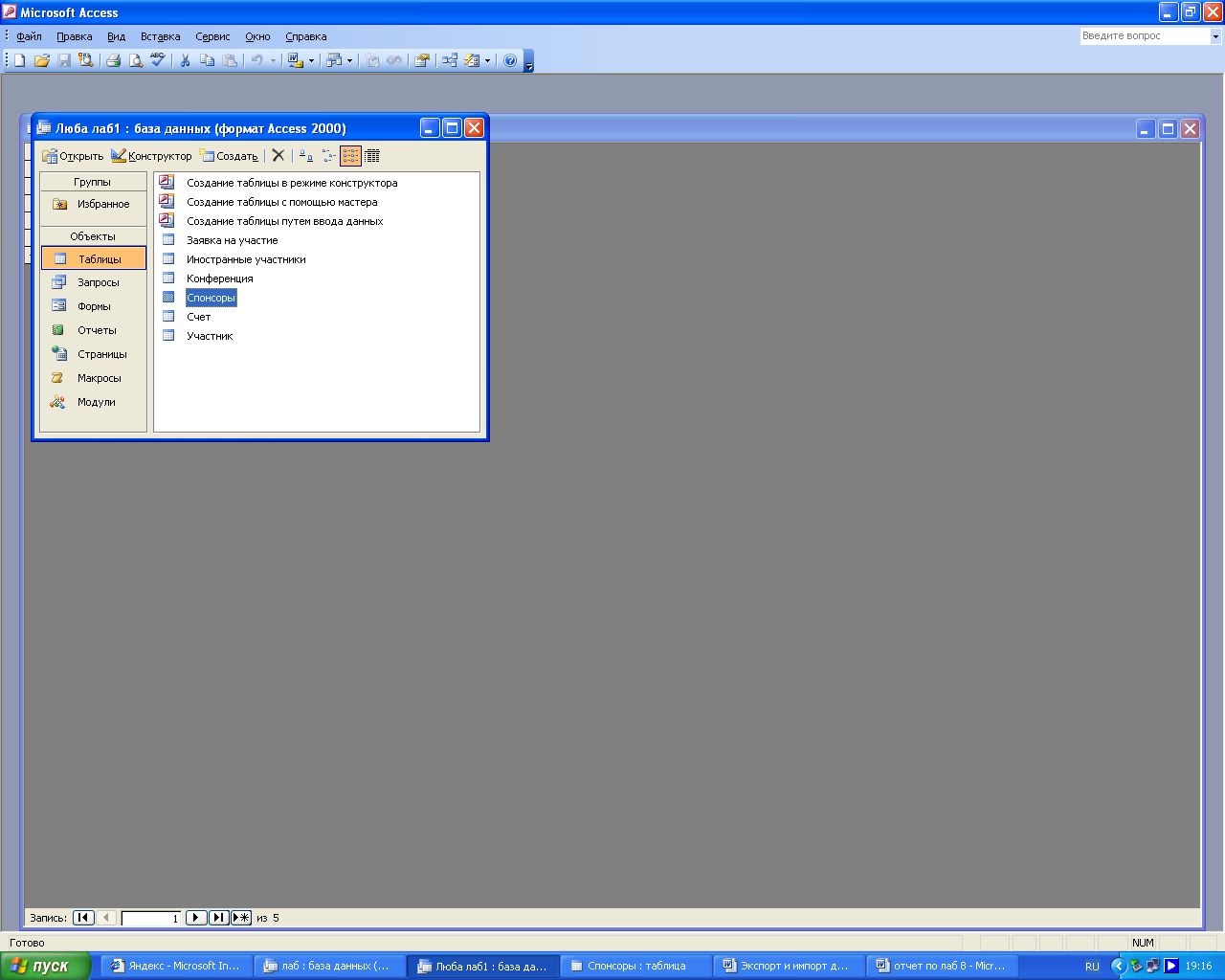The image size is (1225, 980).
Task: Click the Создать button
Action: (229, 156)
